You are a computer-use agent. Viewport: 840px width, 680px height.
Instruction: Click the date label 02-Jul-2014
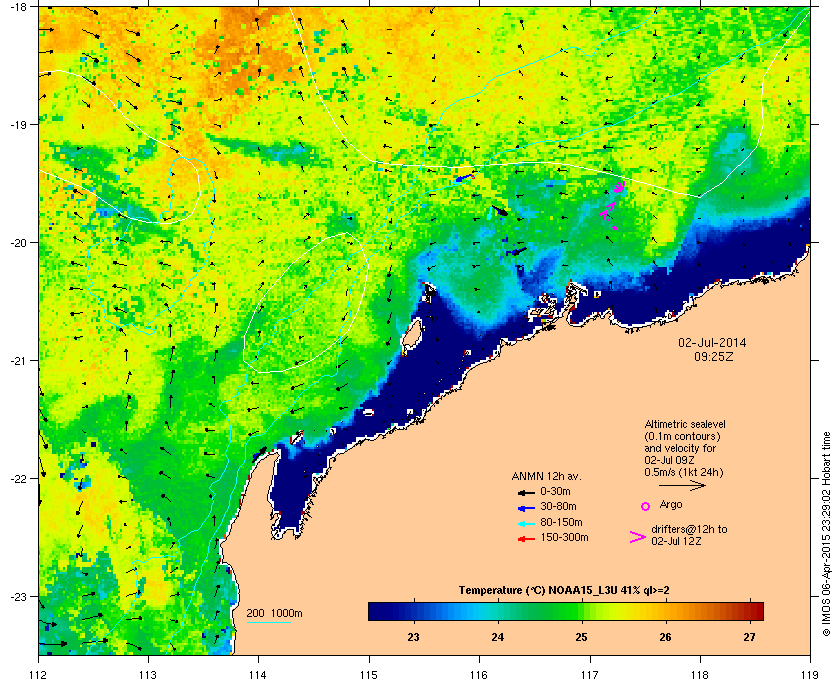point(712,342)
